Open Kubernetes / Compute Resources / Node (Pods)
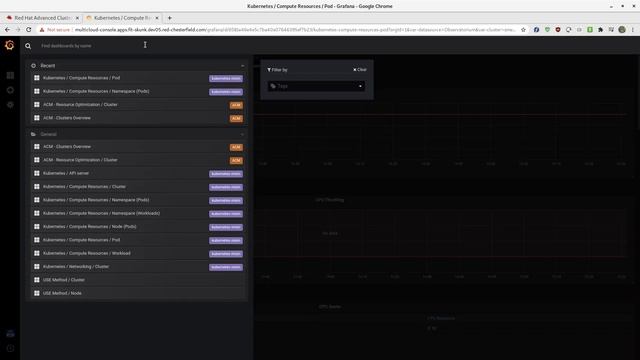Image resolution: width=640 pixels, height=360 pixels. click(138, 227)
